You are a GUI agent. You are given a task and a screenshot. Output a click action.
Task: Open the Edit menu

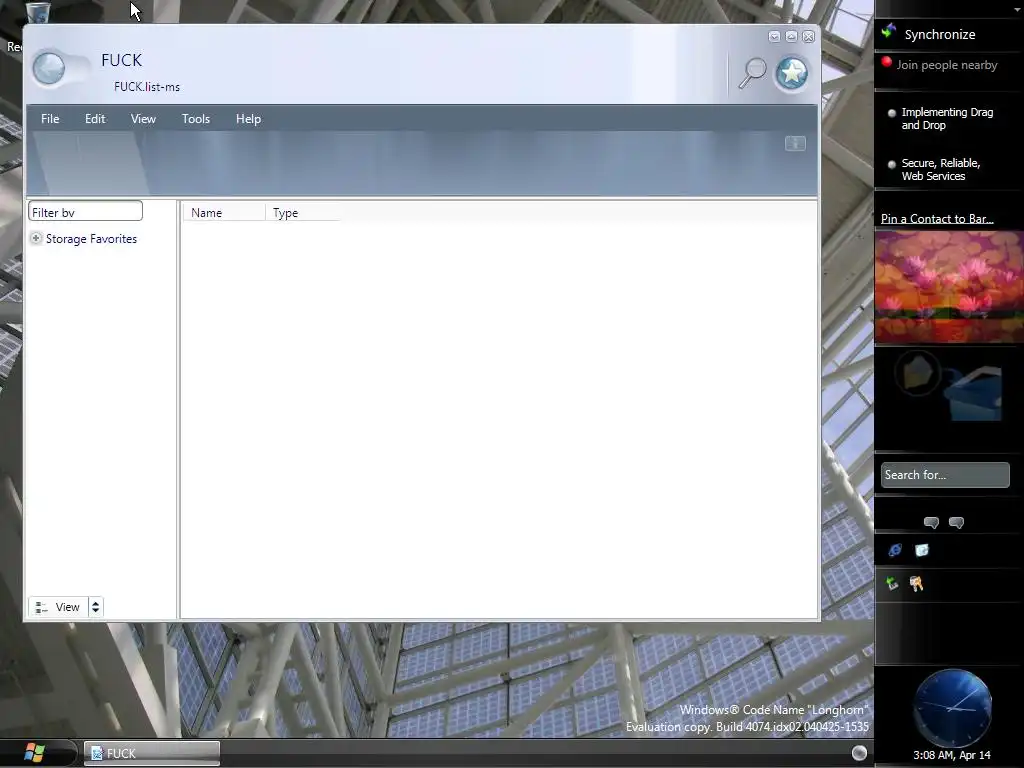tap(95, 119)
